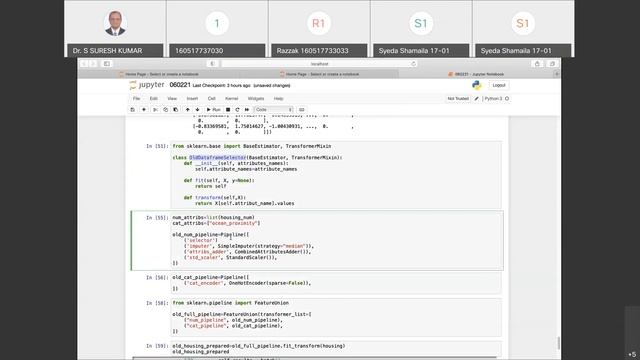This screenshot has width=640, height=360.
Task: Click the edit pencil icon near Python 3
Action: point(476,99)
